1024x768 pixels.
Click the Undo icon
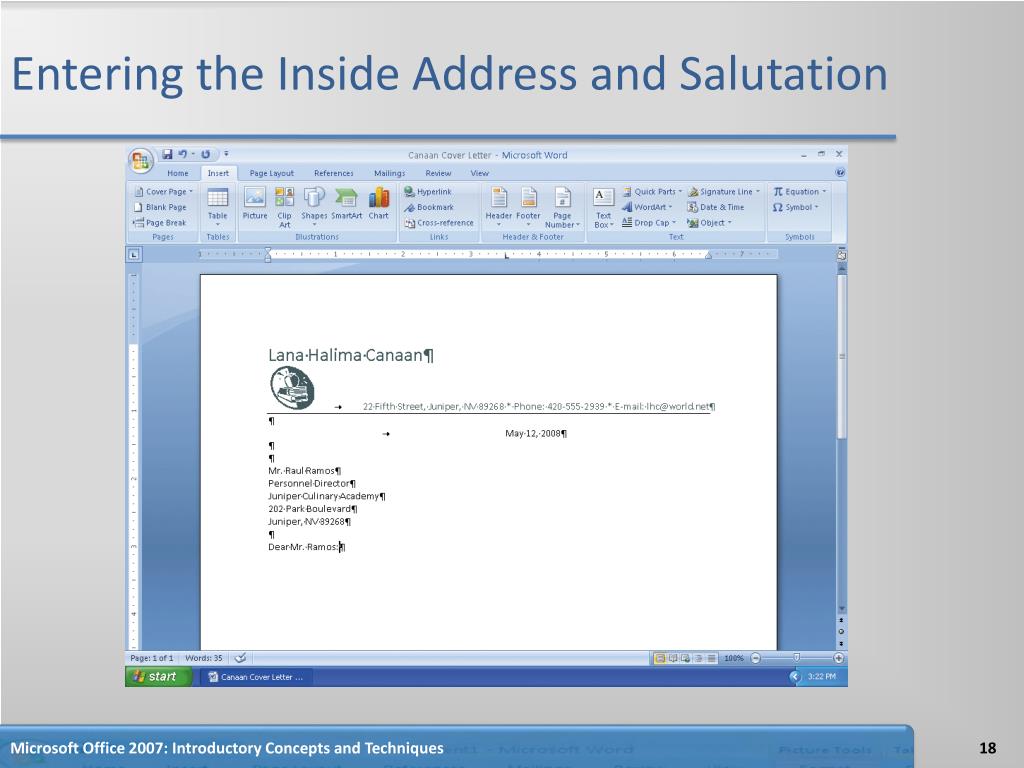[x=183, y=154]
